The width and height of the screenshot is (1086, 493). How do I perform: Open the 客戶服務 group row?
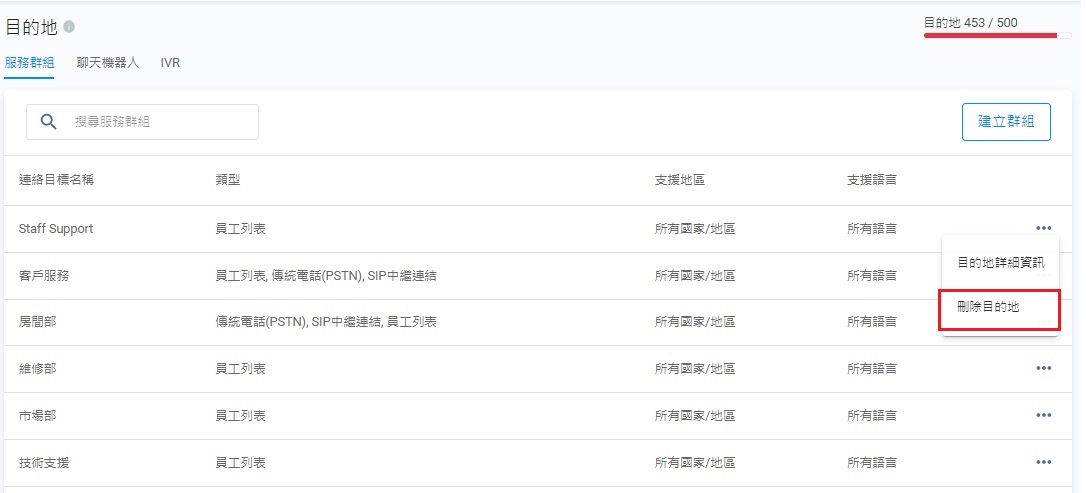pos(44,276)
